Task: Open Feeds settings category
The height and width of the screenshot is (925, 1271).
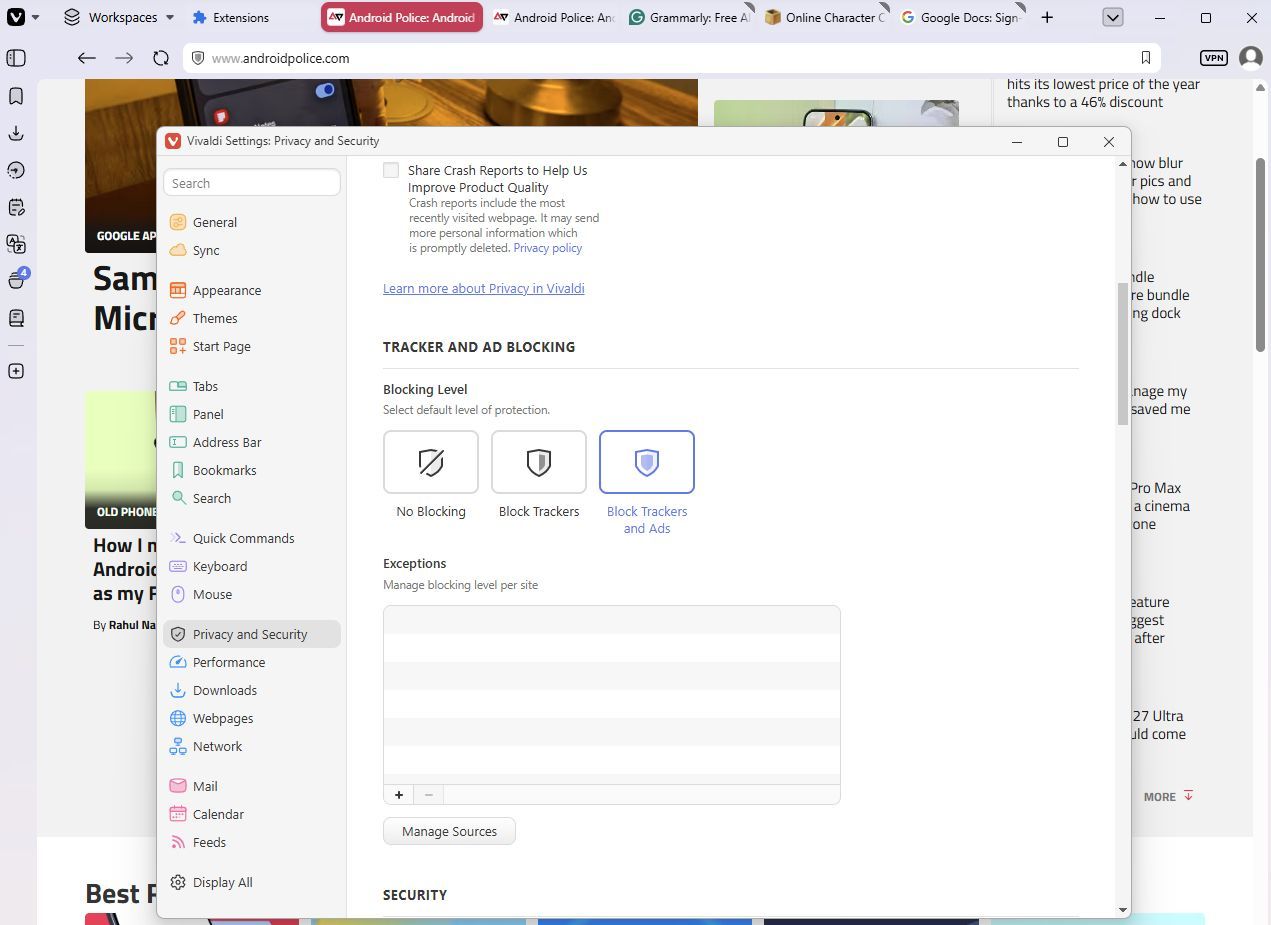Action: (x=252, y=842)
